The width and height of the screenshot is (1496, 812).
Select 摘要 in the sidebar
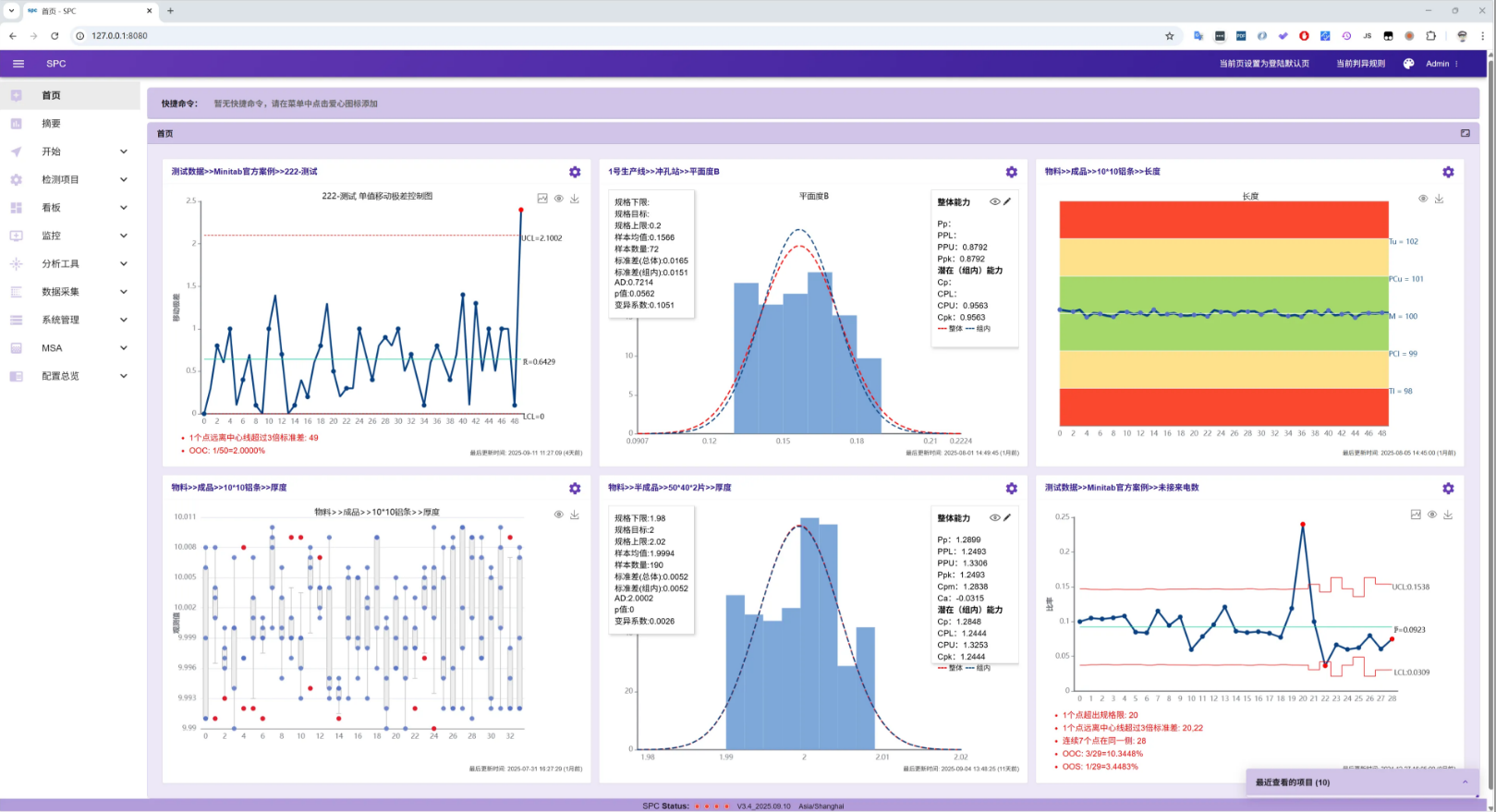pyautogui.click(x=51, y=123)
